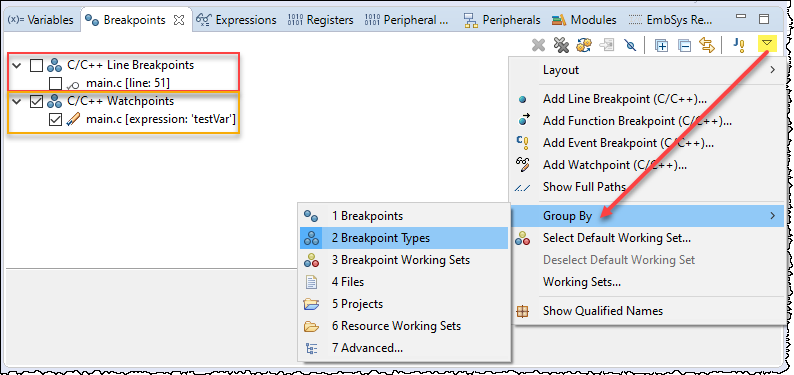Group by 5 Projects
794x375 pixels.
point(404,304)
